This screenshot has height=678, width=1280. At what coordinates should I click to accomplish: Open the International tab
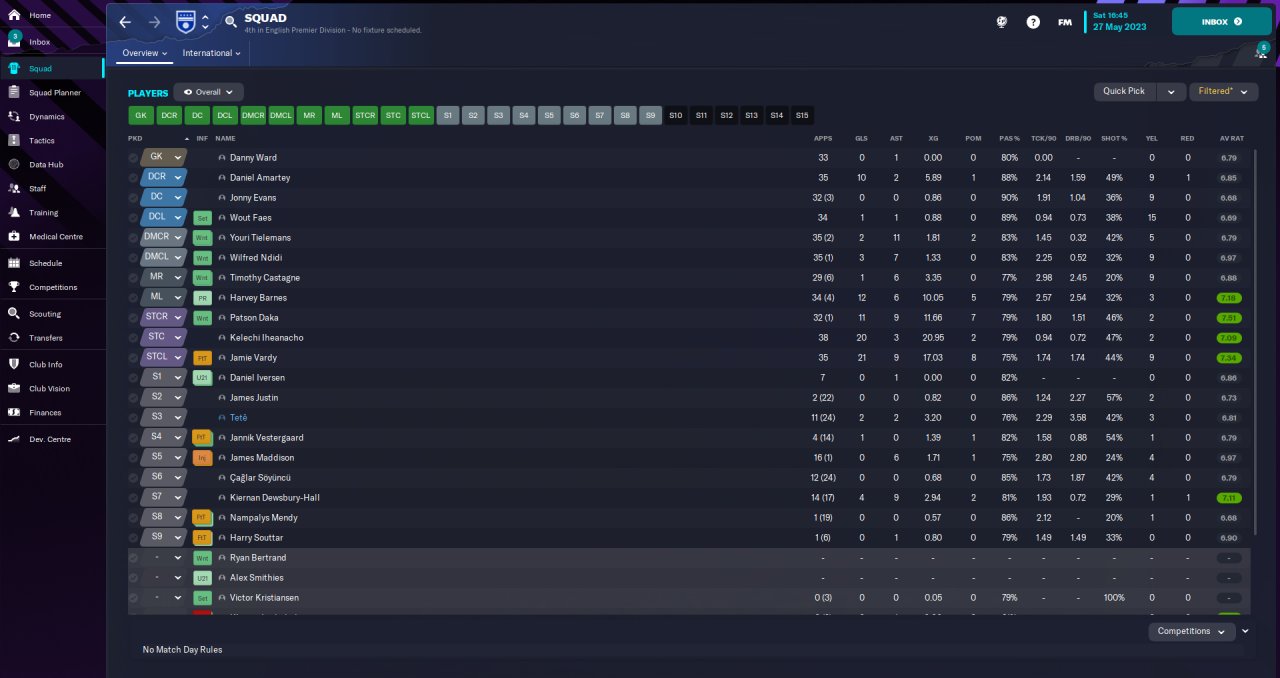(211, 53)
